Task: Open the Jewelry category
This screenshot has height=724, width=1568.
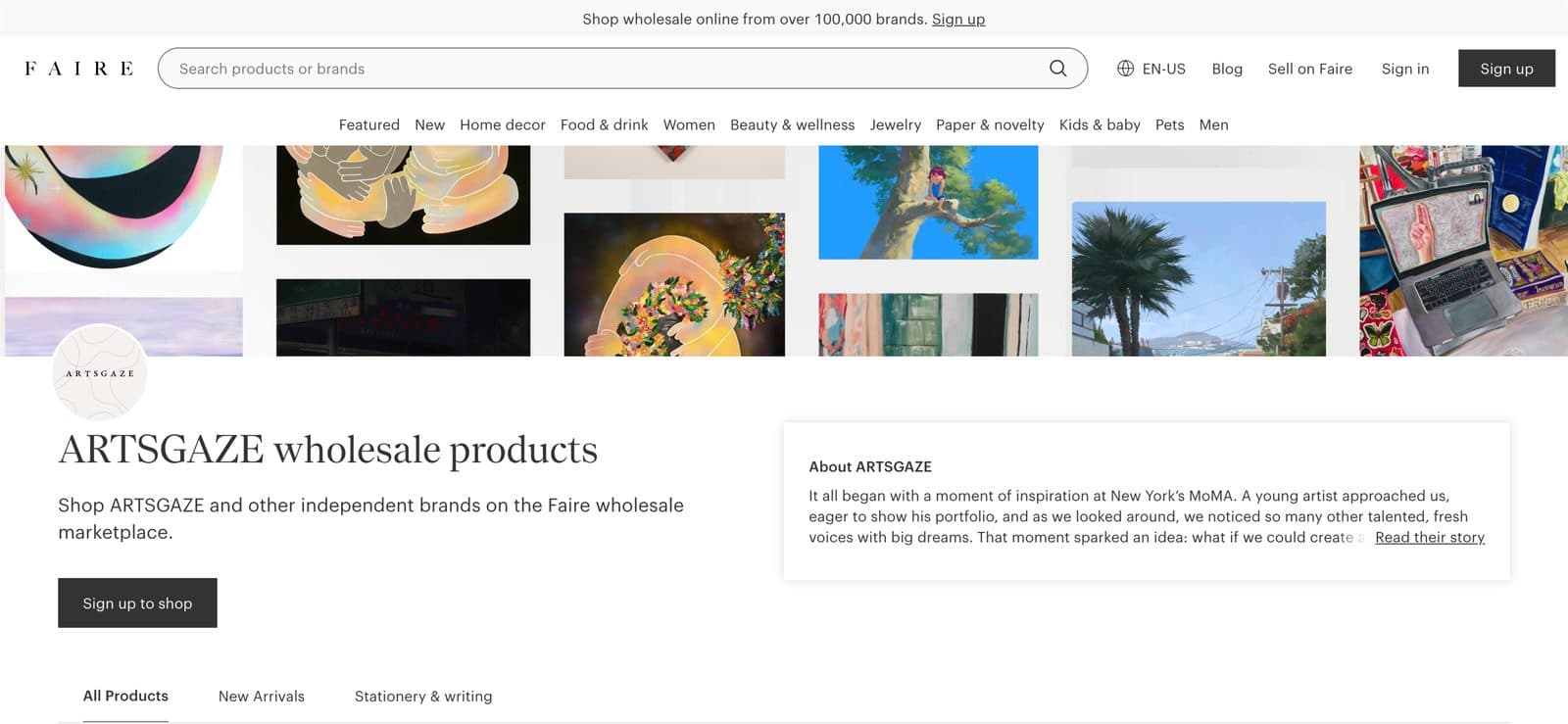Action: [x=895, y=124]
